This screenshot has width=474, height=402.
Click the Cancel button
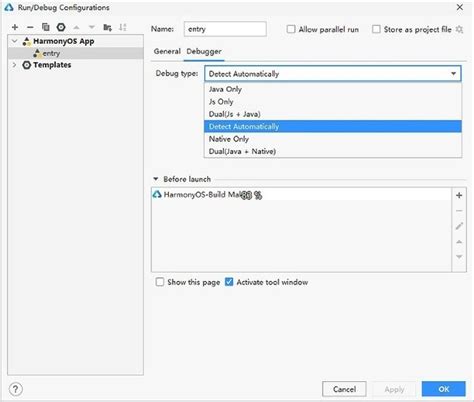344,389
